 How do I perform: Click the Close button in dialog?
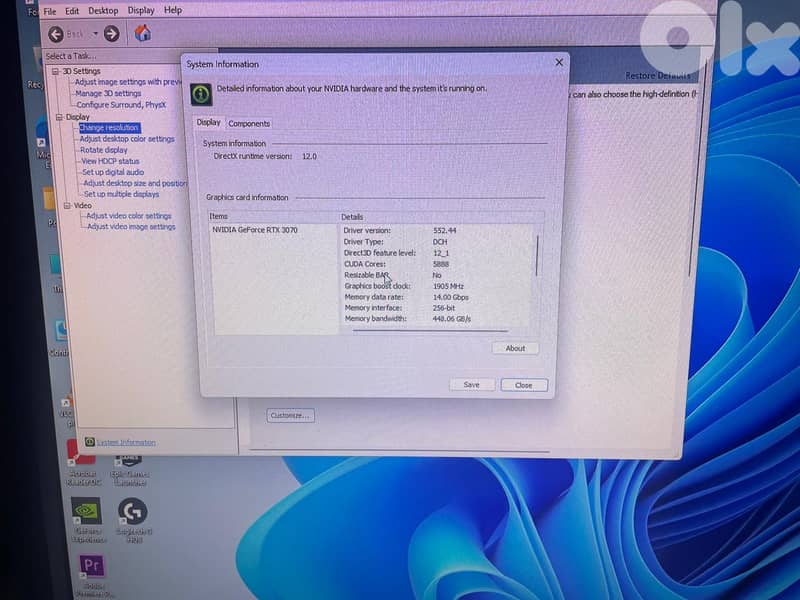[x=524, y=385]
